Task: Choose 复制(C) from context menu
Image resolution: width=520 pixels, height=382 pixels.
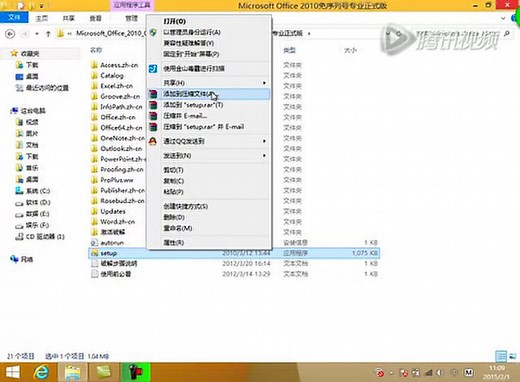Action: tap(208, 181)
